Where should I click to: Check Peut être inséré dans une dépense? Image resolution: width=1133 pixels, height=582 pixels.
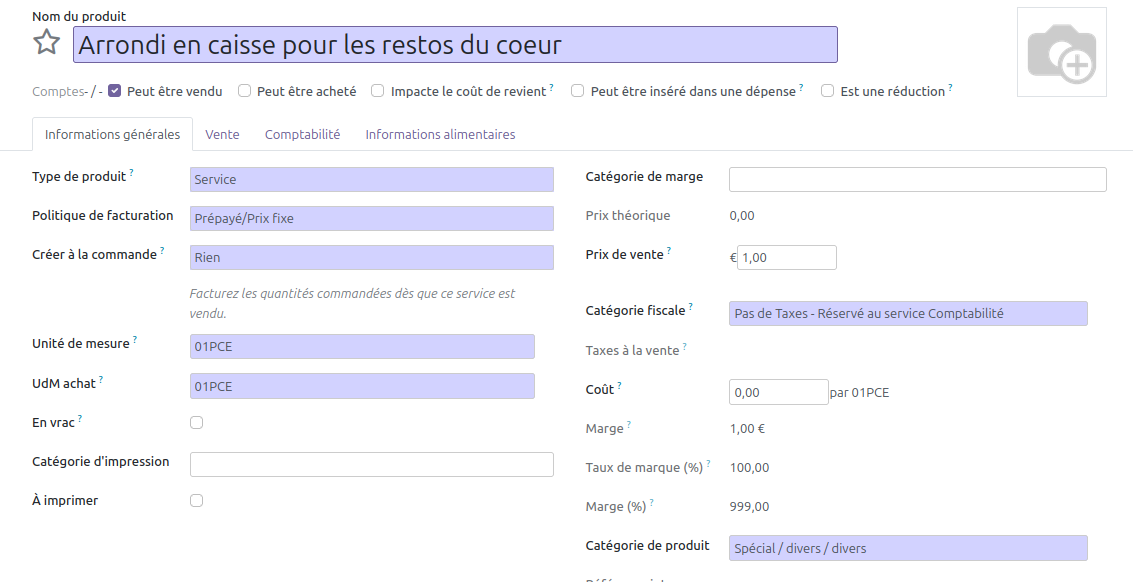(577, 91)
